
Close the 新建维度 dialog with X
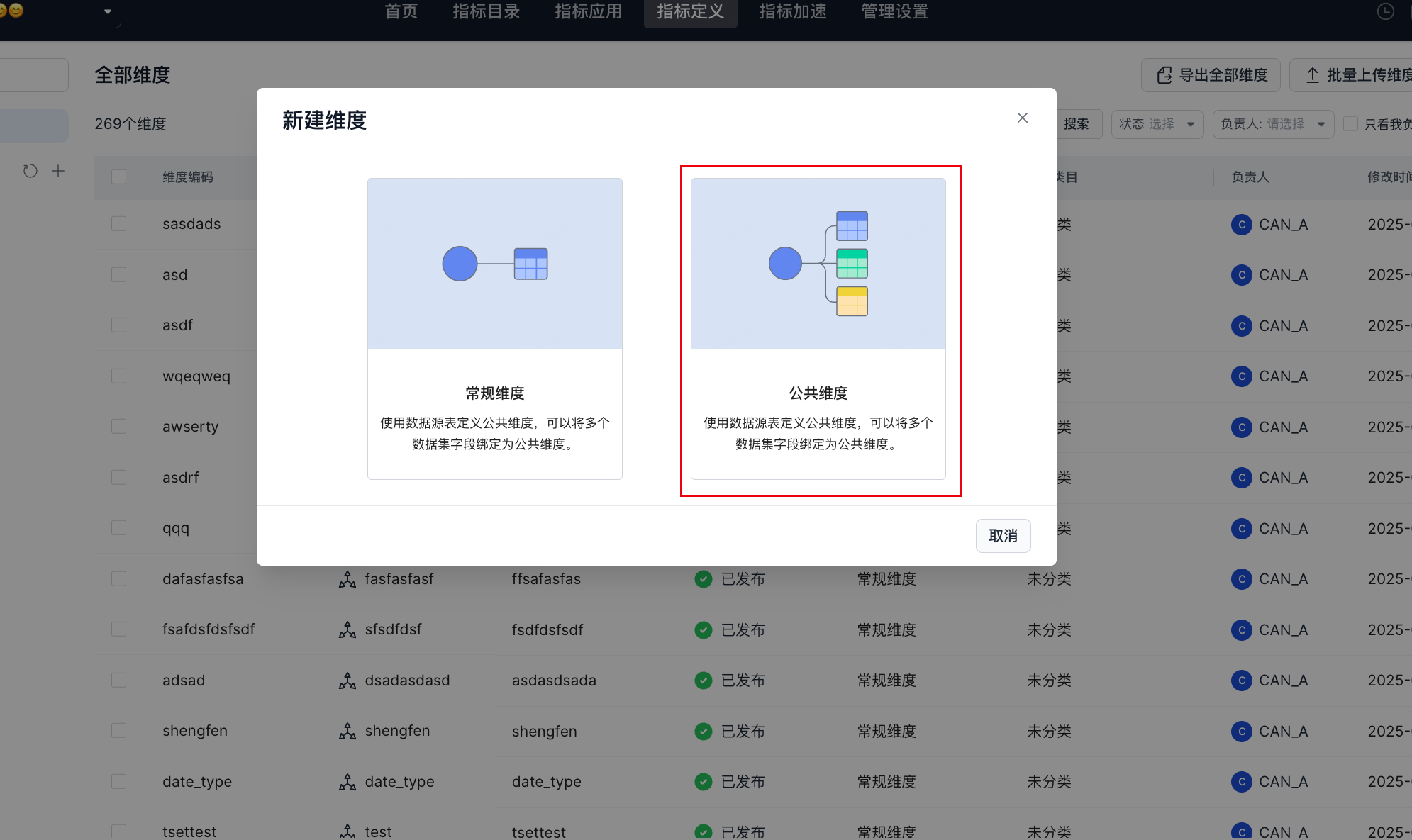(1022, 118)
